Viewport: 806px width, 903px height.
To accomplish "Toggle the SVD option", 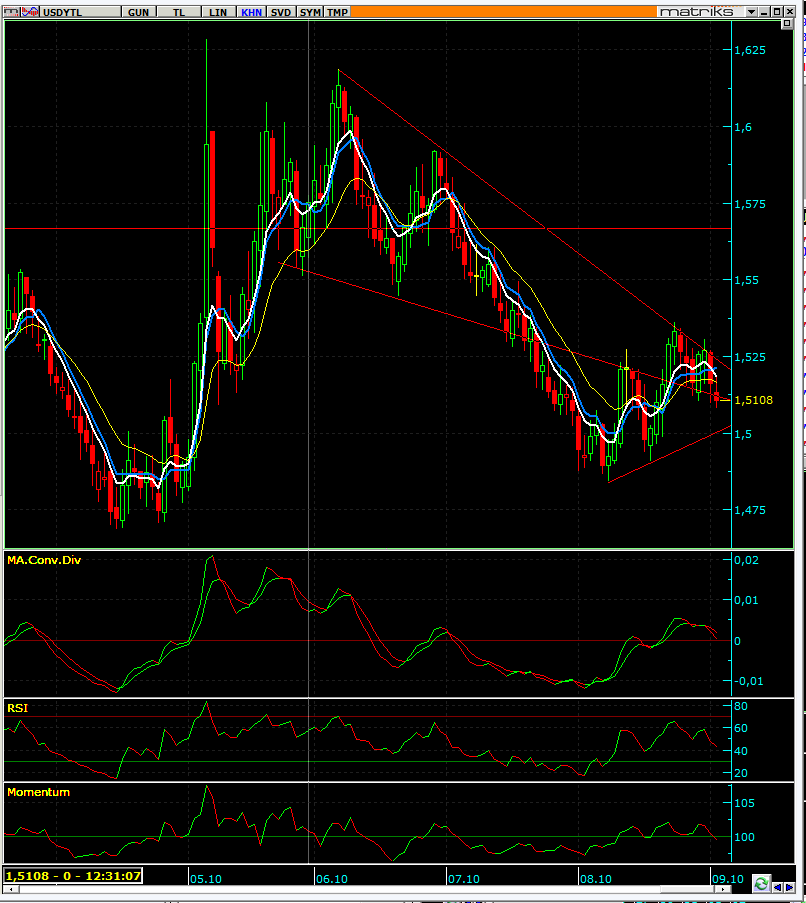I will [282, 11].
